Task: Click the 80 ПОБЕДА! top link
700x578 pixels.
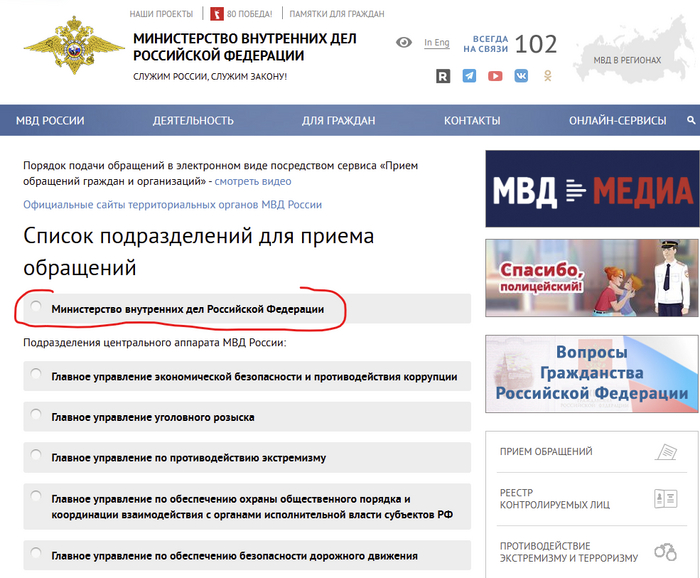Action: (x=250, y=14)
